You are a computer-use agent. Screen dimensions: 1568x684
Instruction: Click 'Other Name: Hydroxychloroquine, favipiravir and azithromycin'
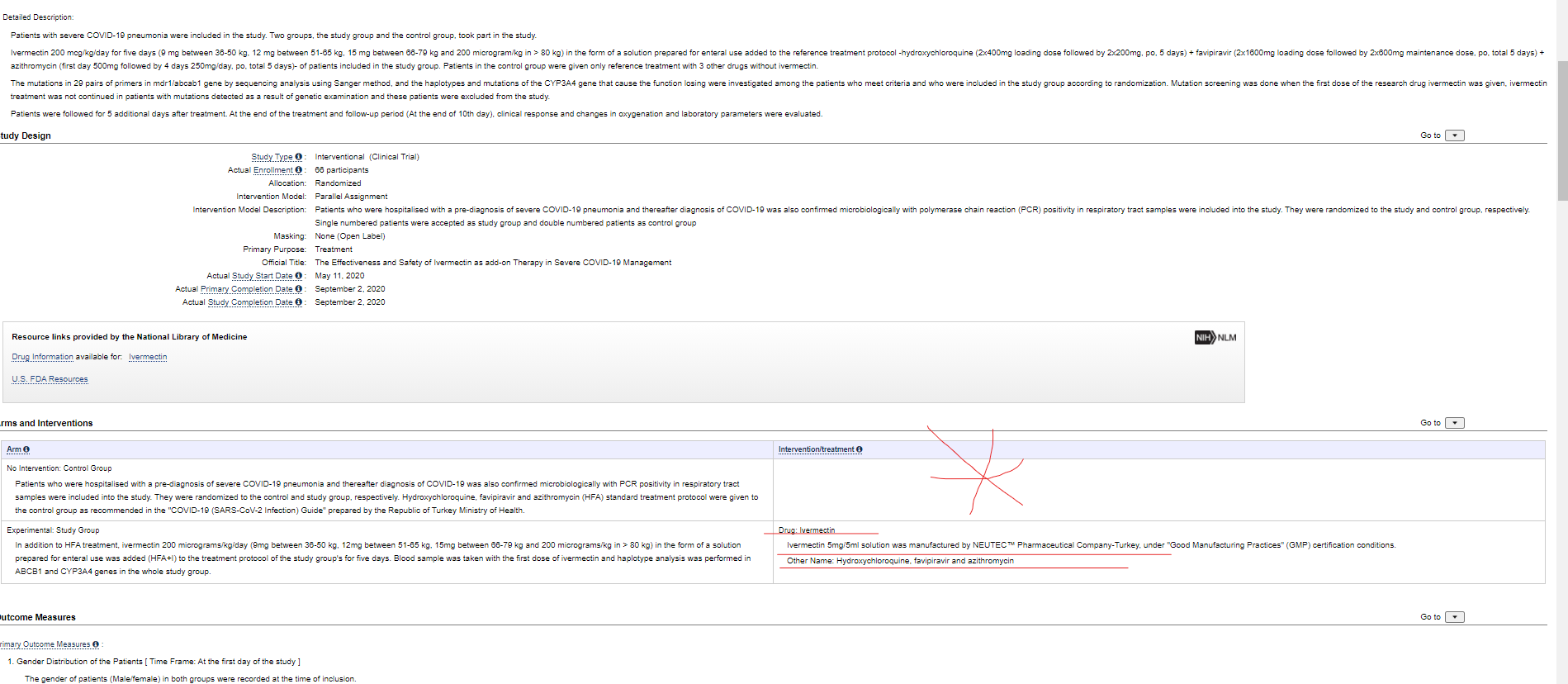tap(900, 561)
